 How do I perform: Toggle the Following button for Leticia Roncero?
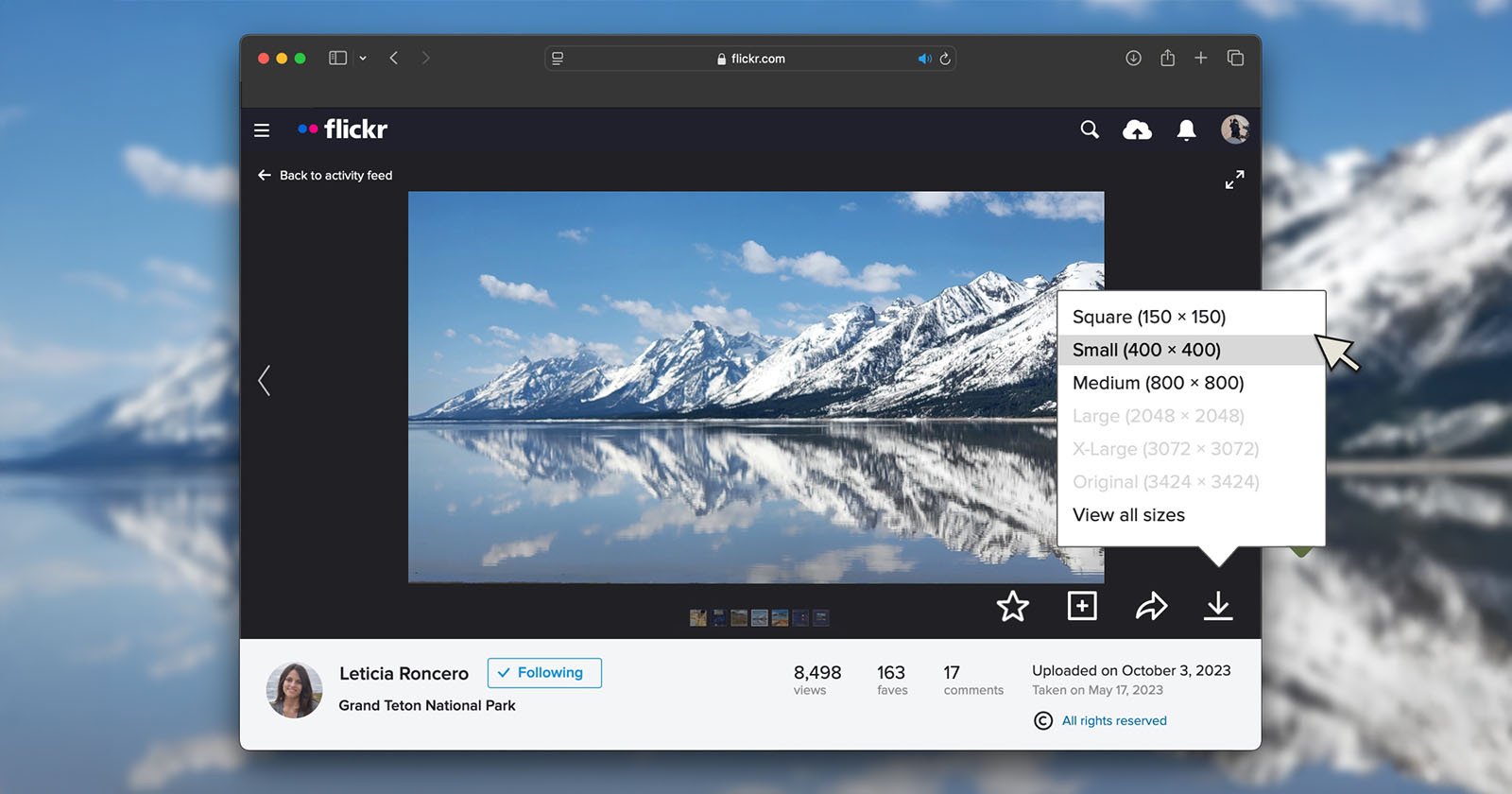[x=544, y=673]
